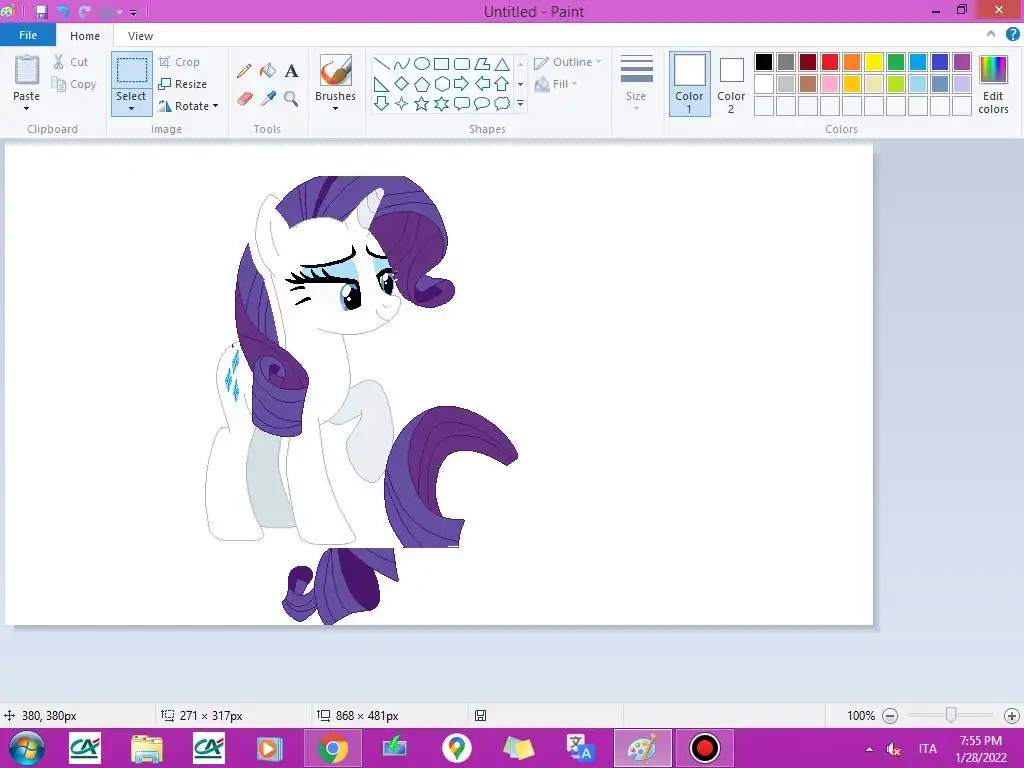The image size is (1024, 768).
Task: Choose the Four-point star shape
Action: tap(402, 103)
